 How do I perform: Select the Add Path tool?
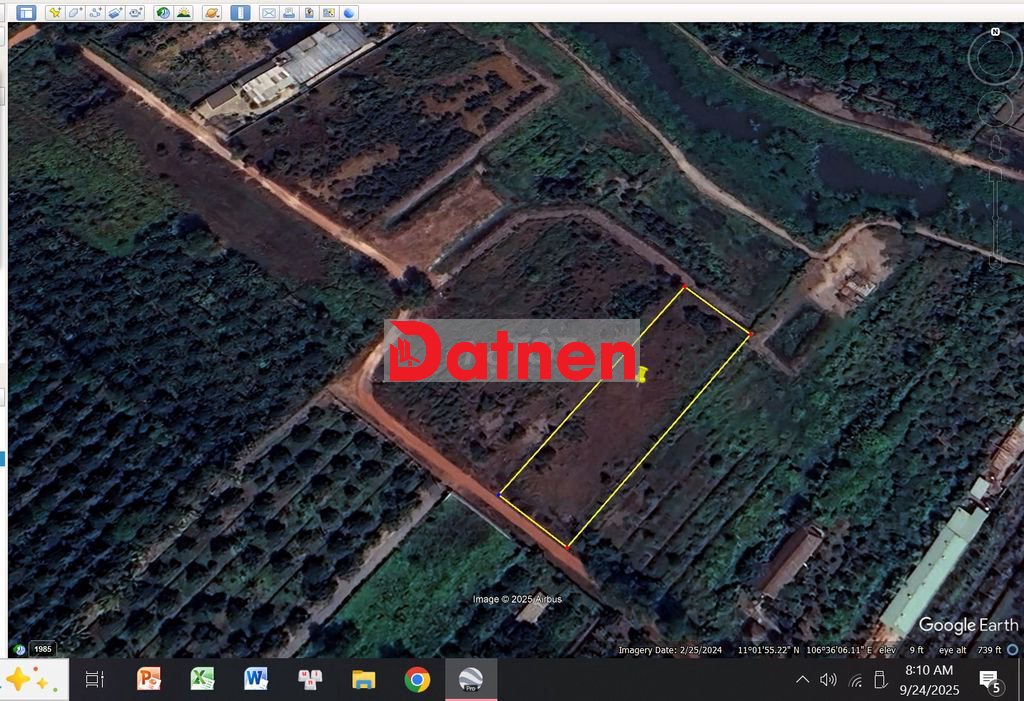click(x=95, y=13)
